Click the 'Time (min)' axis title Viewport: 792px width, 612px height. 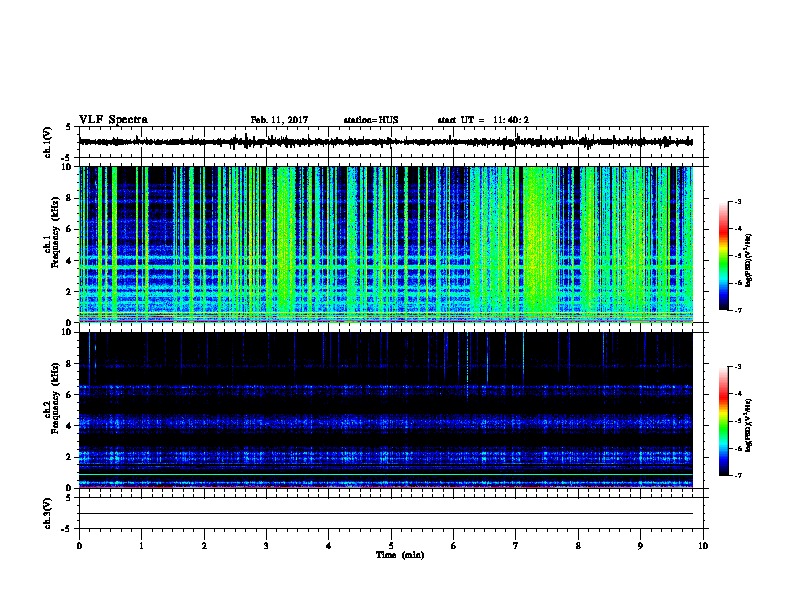400,555
